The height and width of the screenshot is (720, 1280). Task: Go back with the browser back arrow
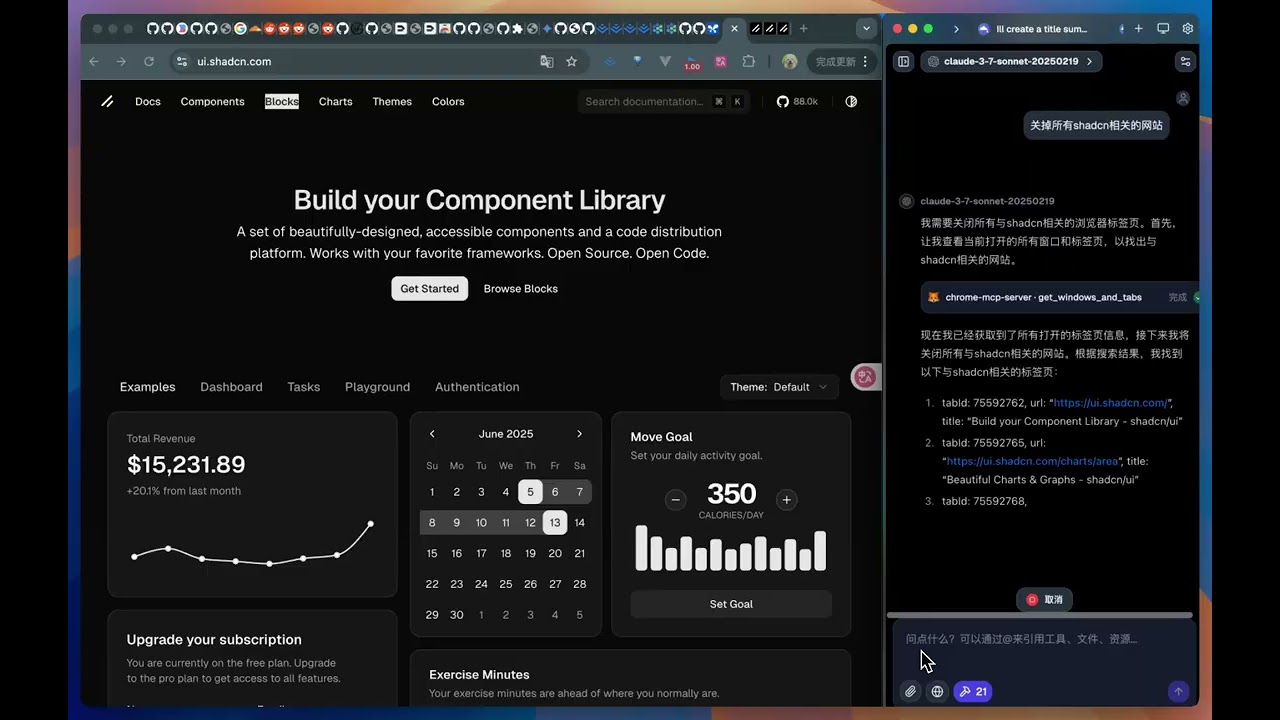point(94,61)
